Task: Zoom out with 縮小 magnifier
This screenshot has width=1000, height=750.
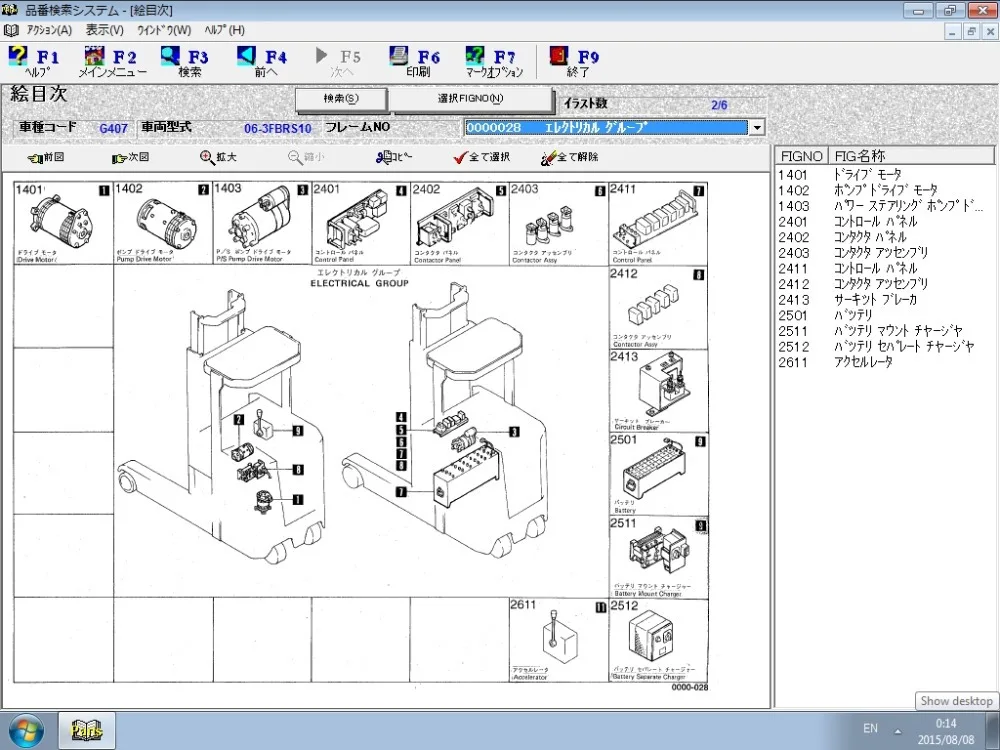Action: [306, 157]
